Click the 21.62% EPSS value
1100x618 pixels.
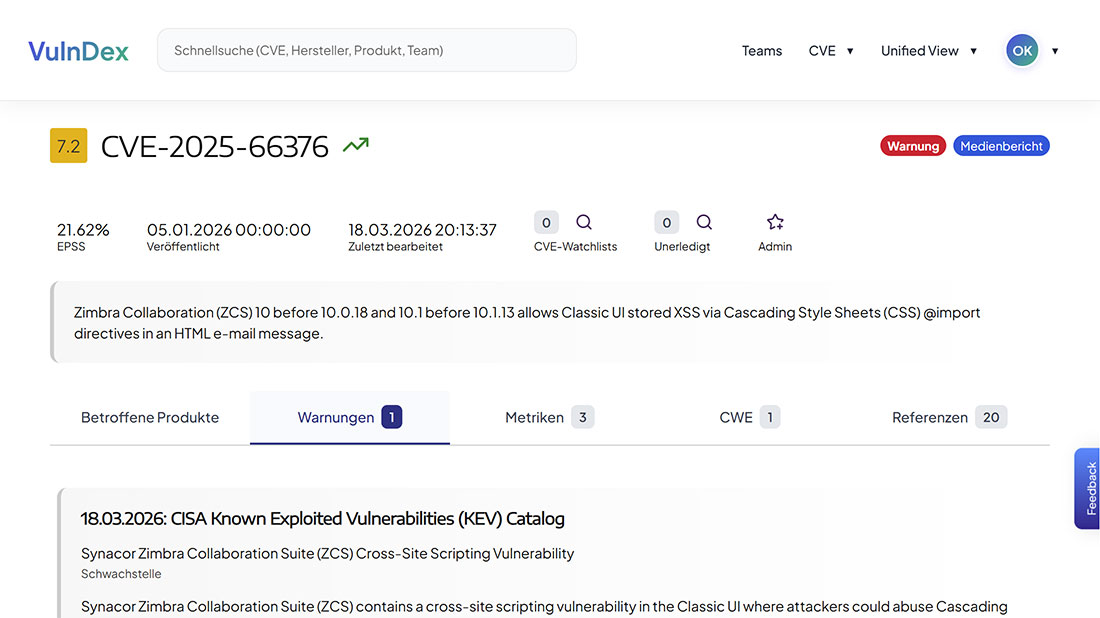coord(83,229)
